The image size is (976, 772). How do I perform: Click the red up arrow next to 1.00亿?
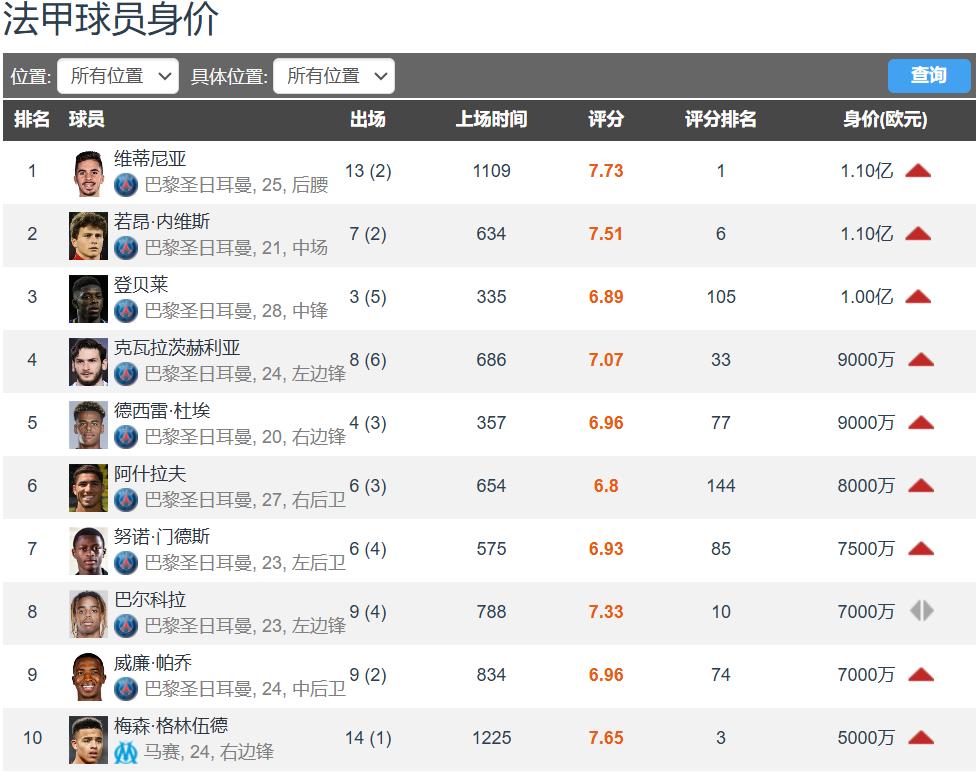pos(918,297)
